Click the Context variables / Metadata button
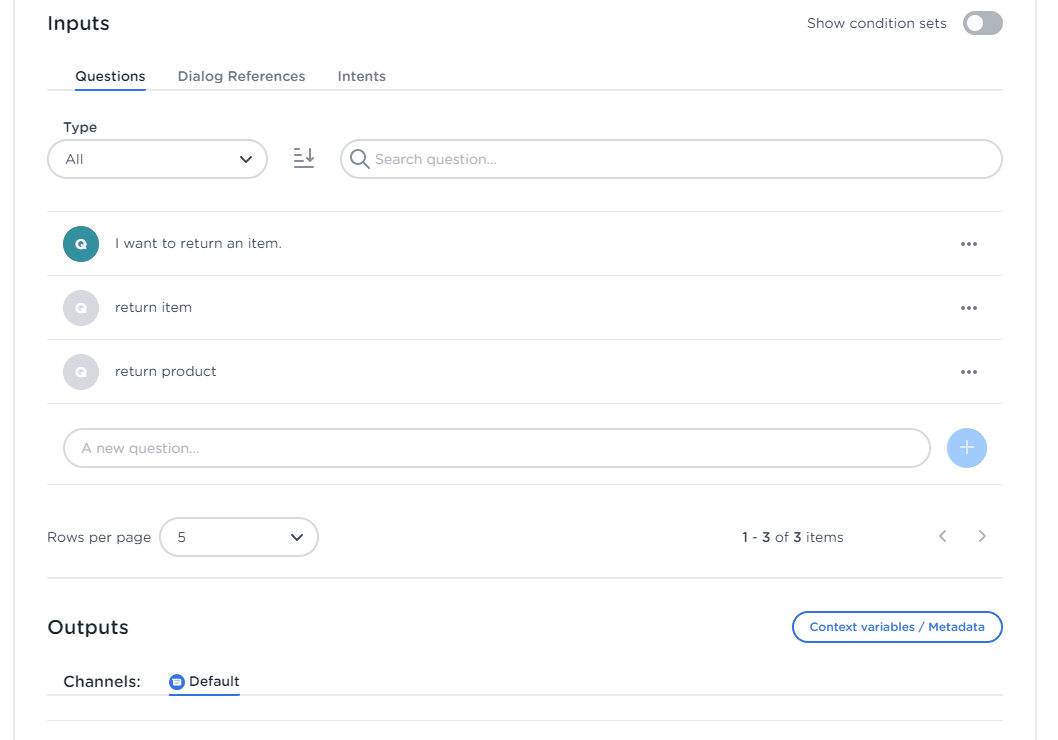The width and height of the screenshot is (1058, 740). [x=897, y=627]
